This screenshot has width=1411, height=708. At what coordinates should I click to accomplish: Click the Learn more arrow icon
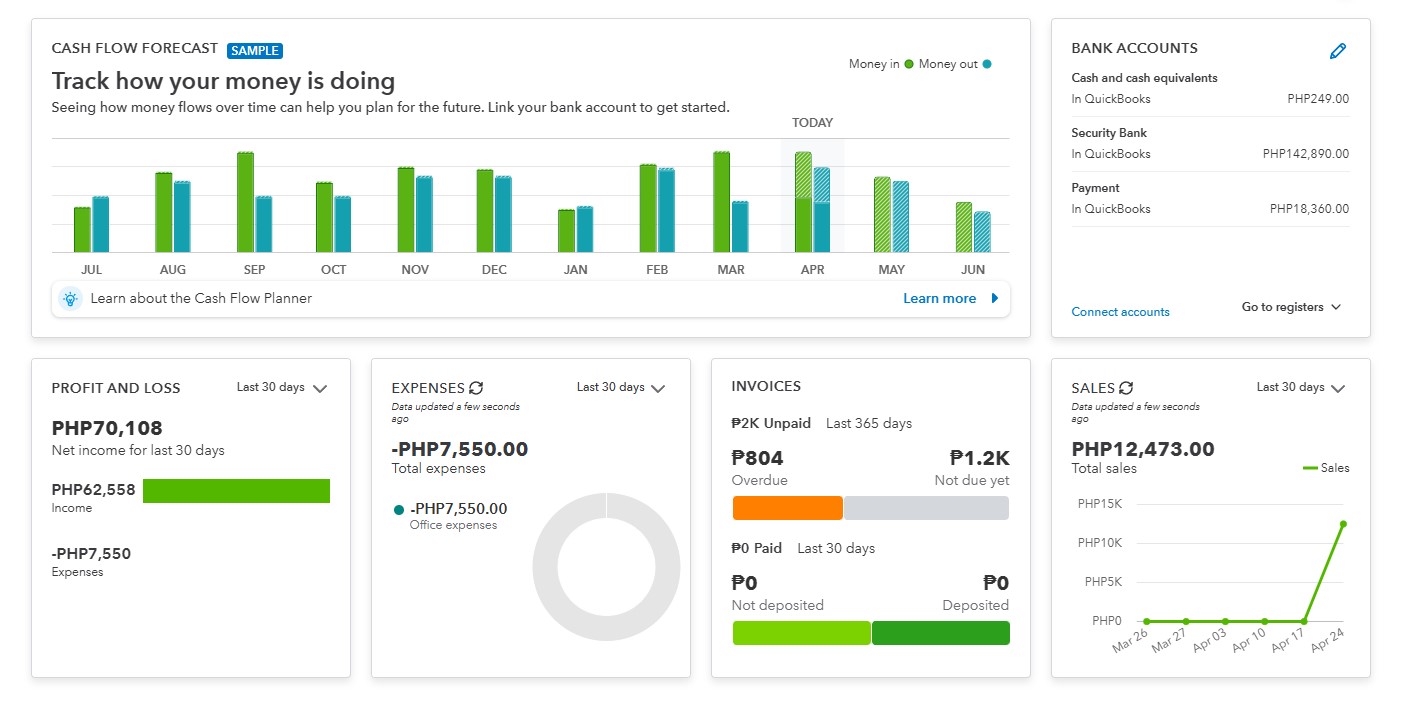click(x=994, y=298)
